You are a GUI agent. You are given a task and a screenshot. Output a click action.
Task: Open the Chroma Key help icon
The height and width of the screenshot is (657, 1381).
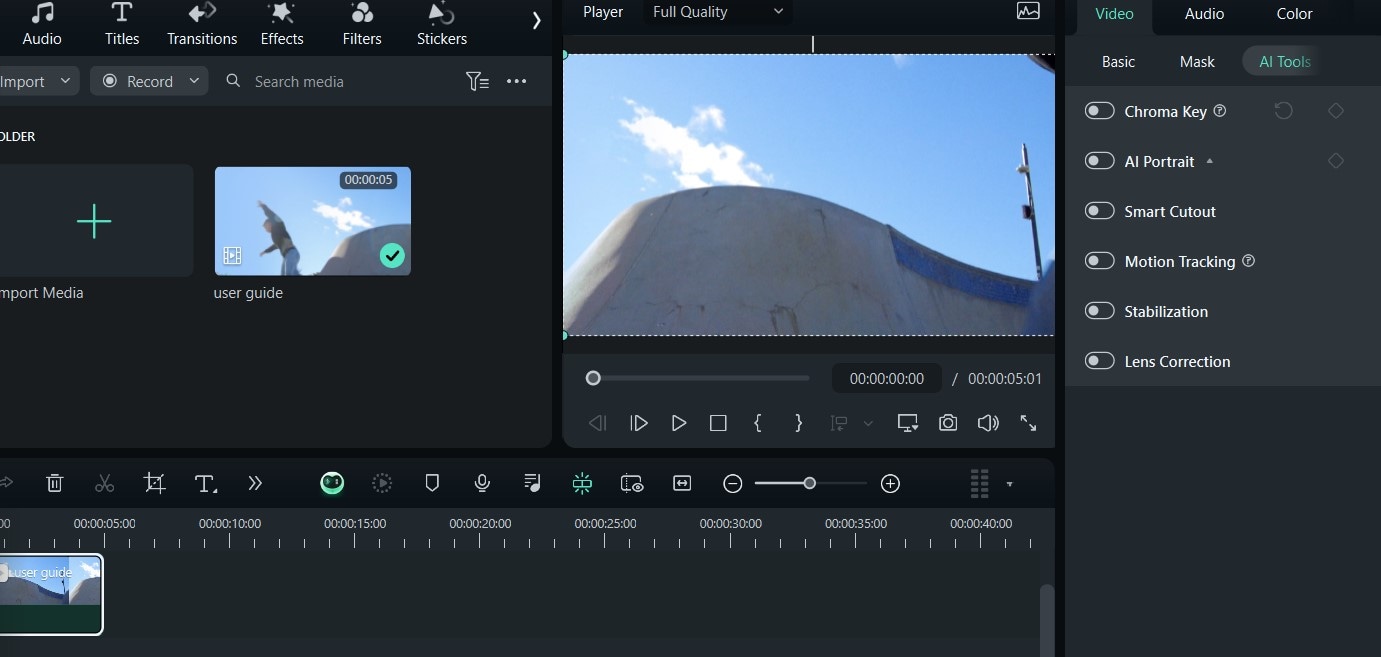[x=1220, y=111]
